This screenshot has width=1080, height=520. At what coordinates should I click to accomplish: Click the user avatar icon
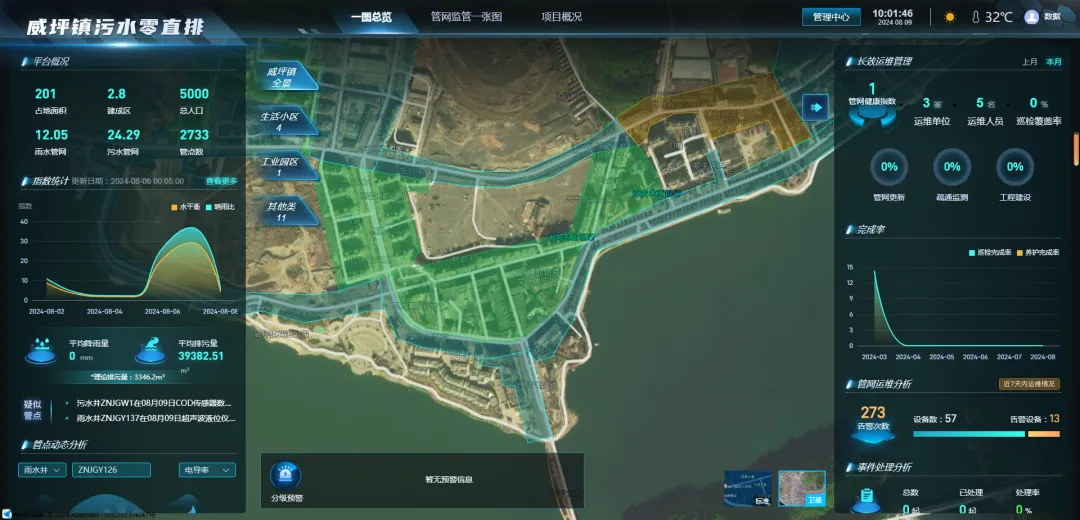click(1031, 17)
